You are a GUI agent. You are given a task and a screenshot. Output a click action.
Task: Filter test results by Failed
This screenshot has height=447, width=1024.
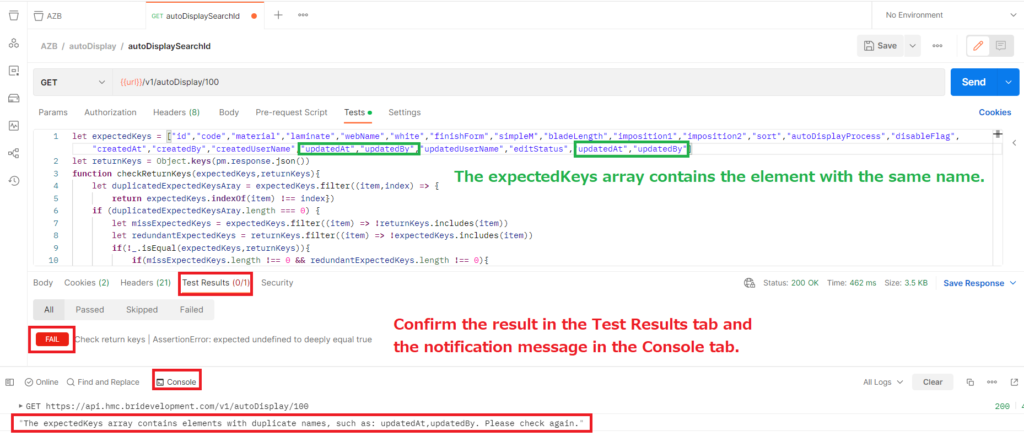[x=191, y=310]
